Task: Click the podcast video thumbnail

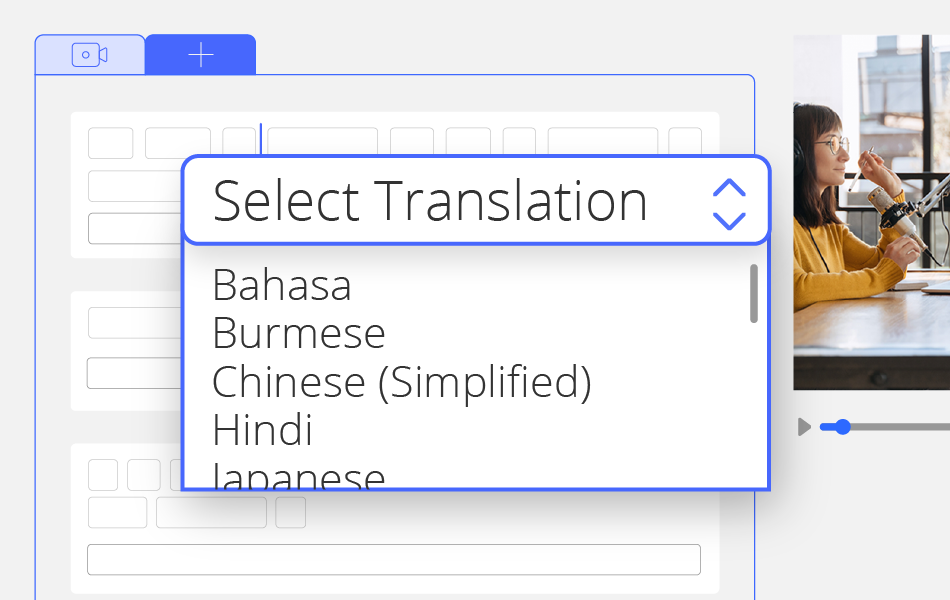Action: pos(871,212)
